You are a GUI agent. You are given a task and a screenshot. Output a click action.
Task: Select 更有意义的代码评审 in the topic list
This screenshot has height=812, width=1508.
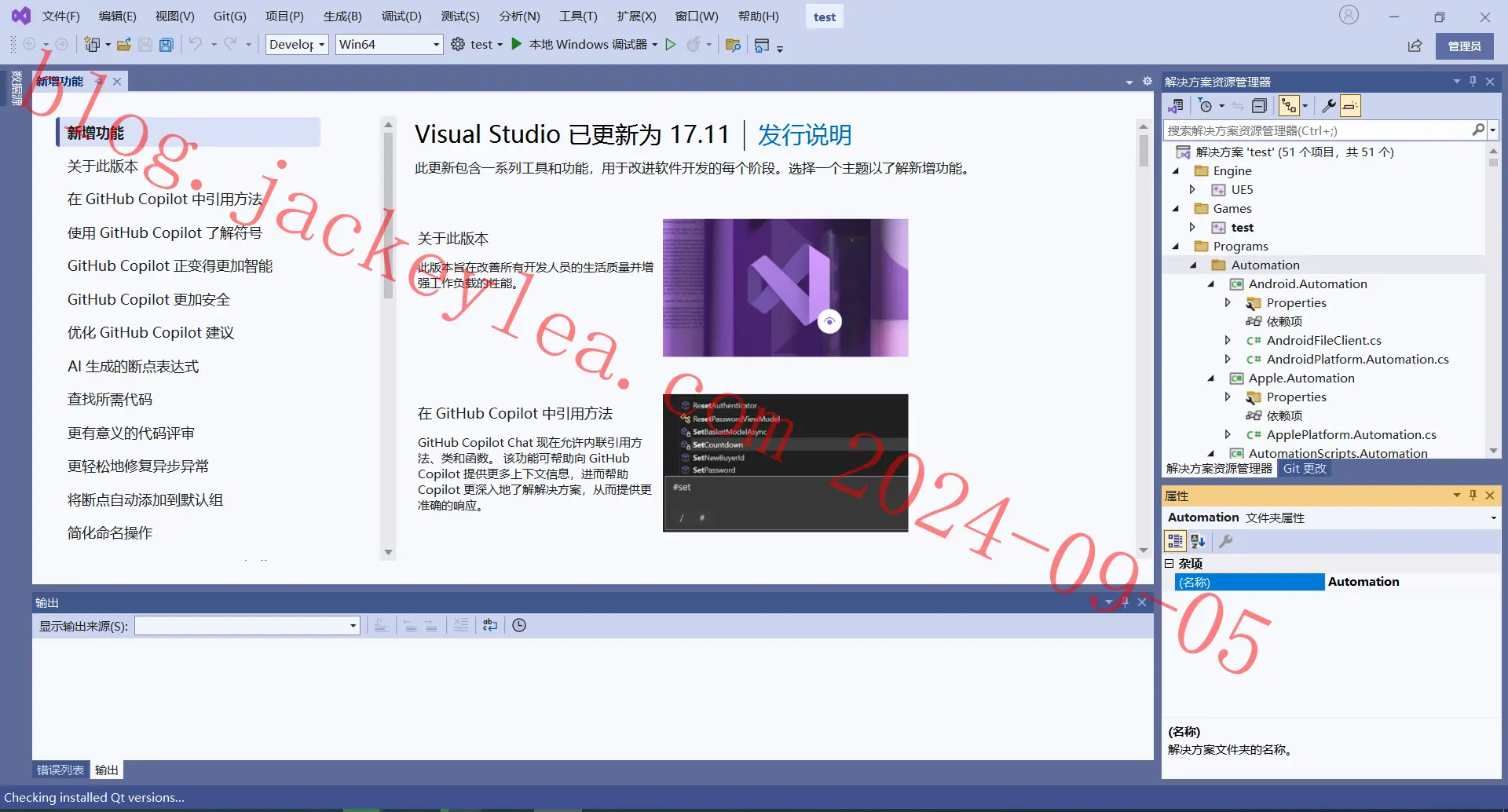tap(131, 433)
